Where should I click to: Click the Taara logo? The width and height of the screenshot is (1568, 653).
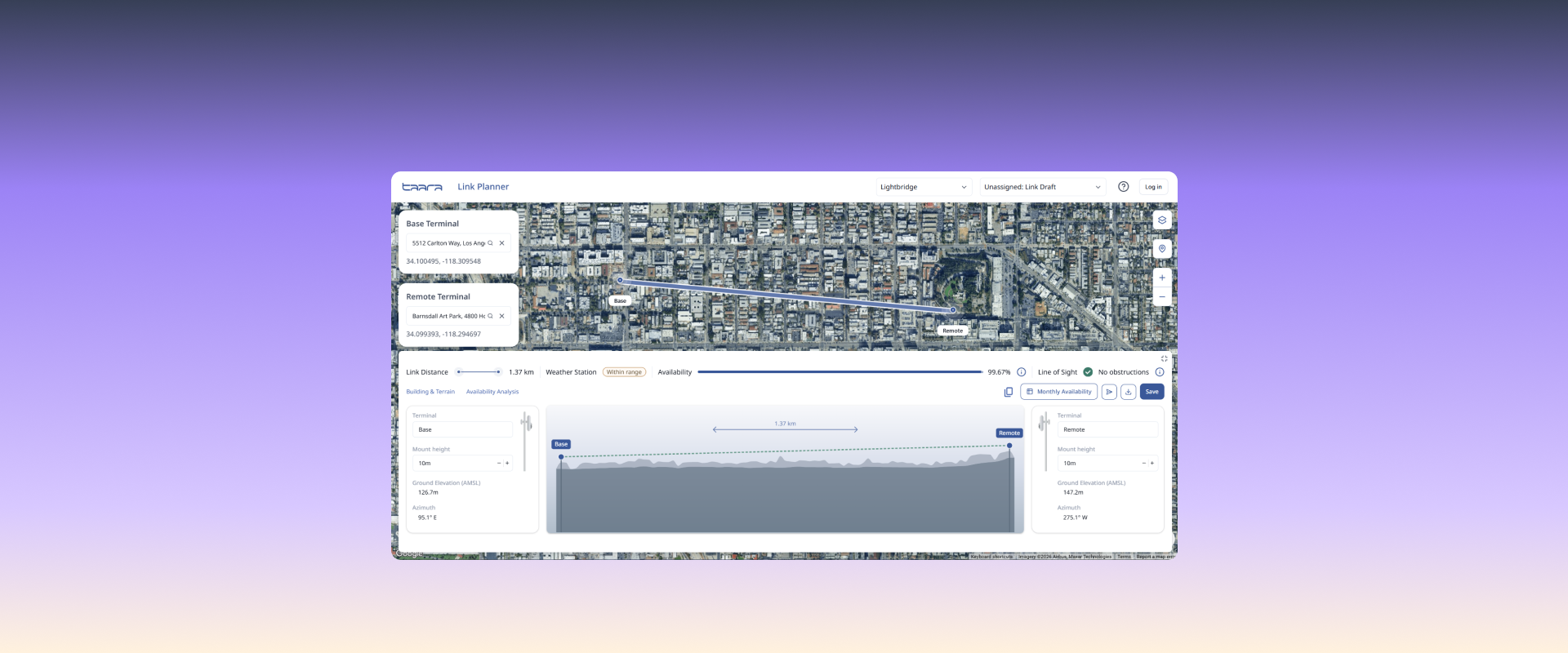pyautogui.click(x=422, y=187)
